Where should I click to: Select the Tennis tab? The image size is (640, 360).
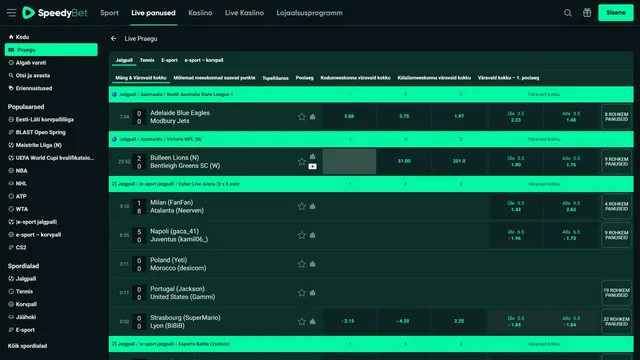147,60
